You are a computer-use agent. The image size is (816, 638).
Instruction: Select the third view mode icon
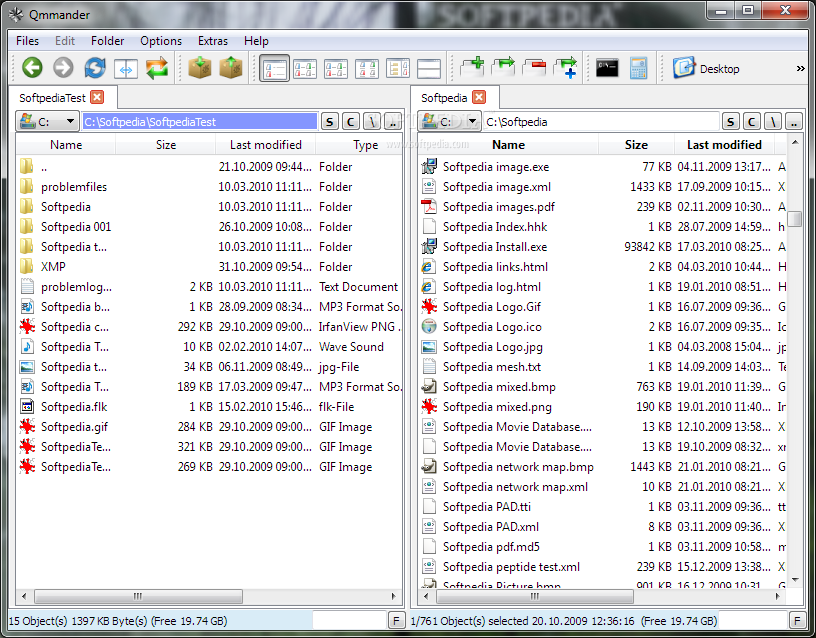pos(336,69)
